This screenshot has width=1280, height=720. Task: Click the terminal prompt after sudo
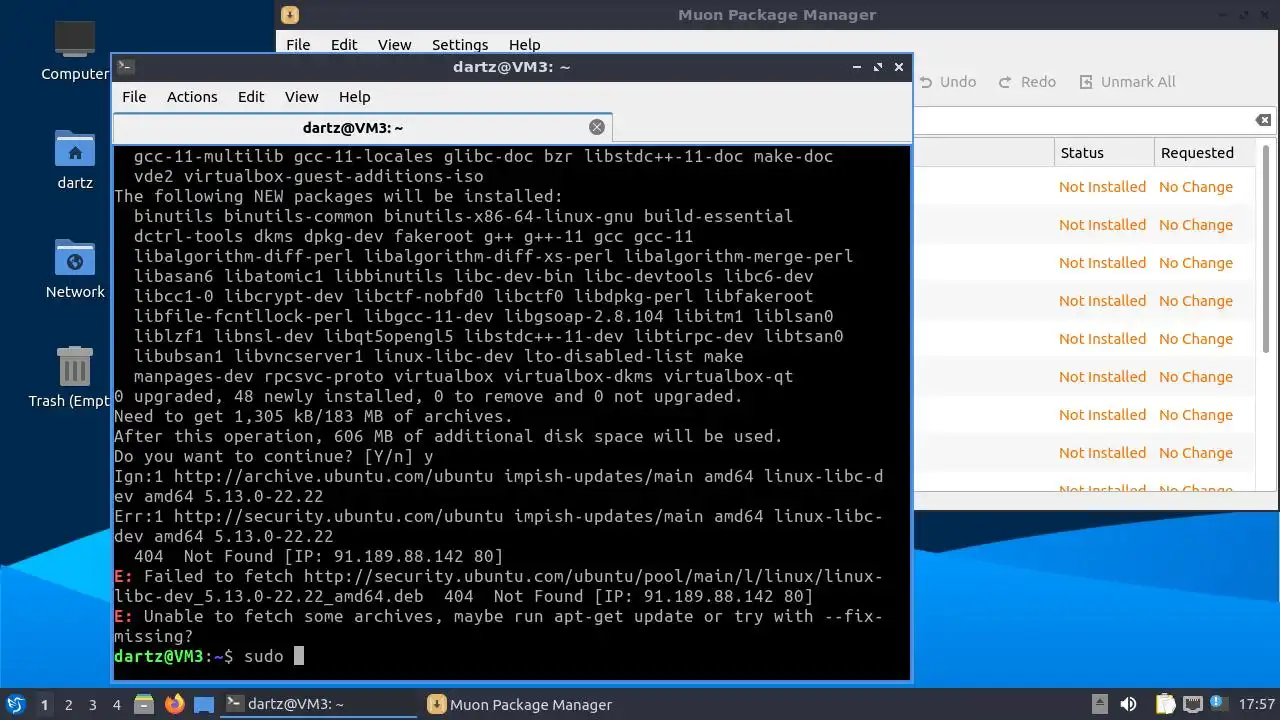click(298, 656)
